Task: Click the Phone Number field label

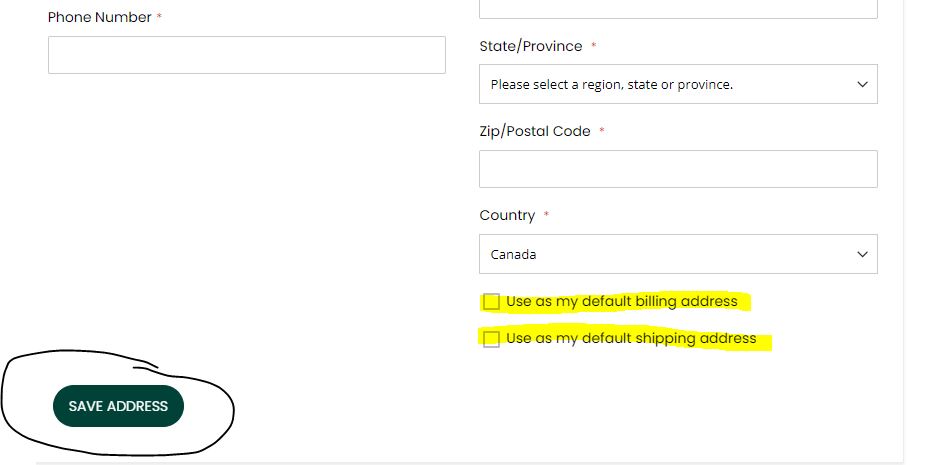Action: [100, 17]
